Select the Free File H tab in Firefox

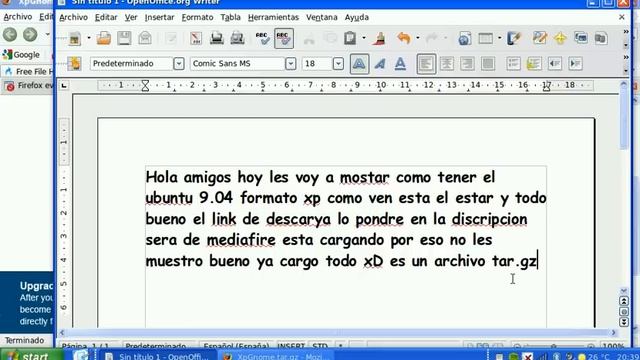(28, 72)
